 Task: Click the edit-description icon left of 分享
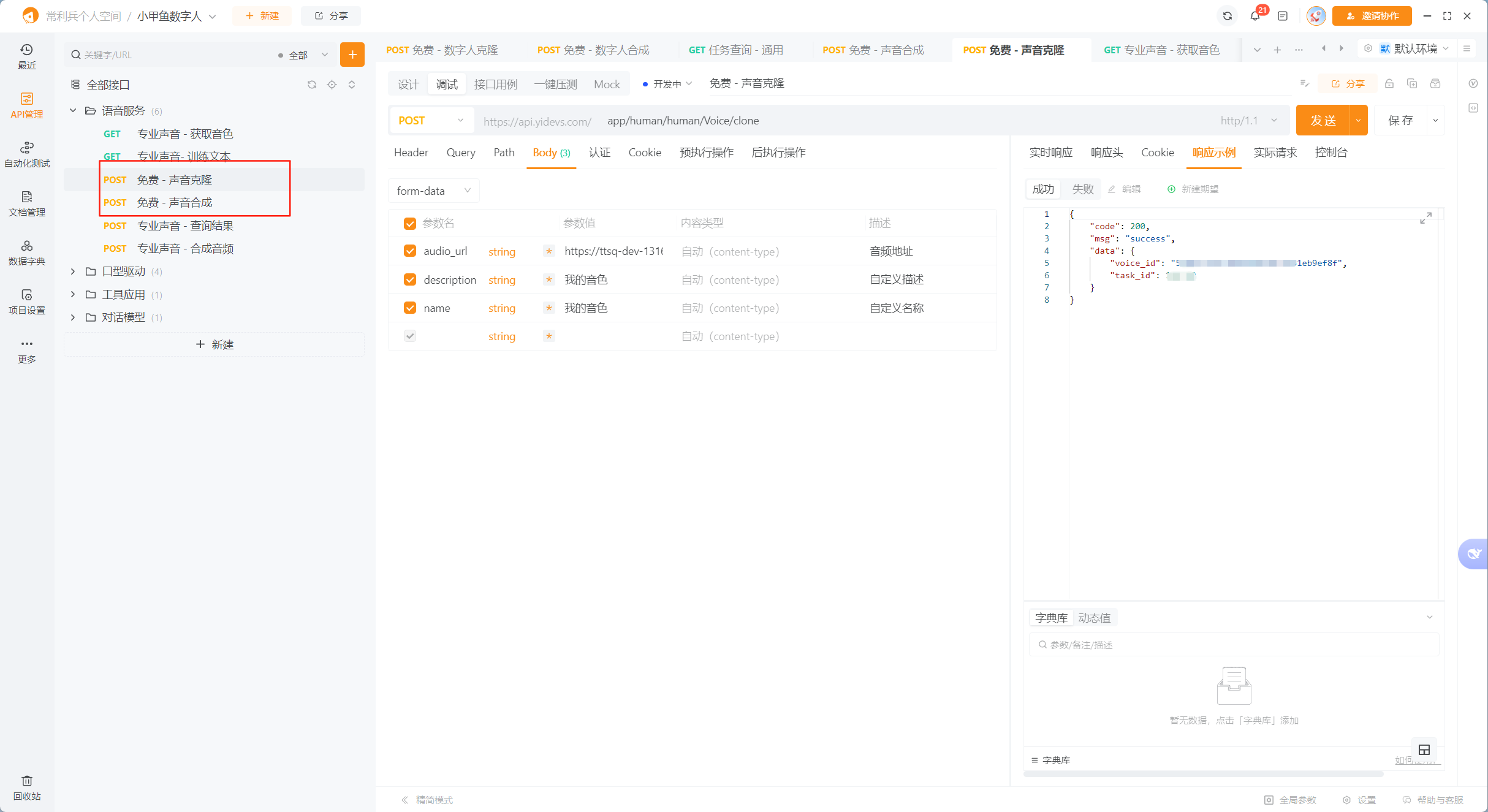tap(1304, 83)
